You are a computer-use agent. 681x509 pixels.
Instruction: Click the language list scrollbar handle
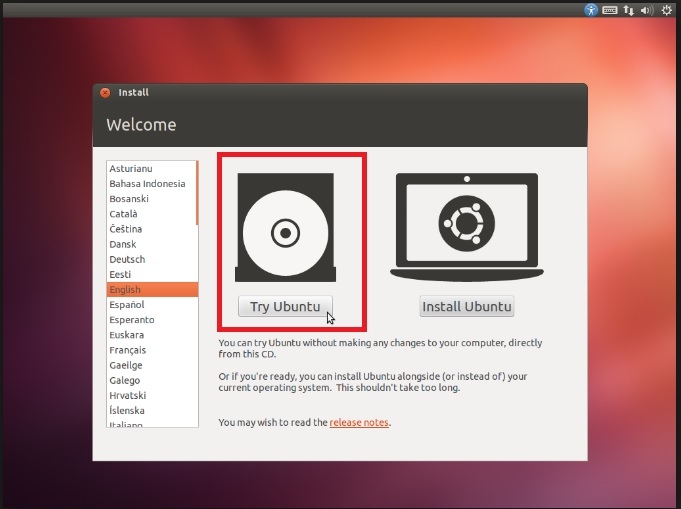click(x=197, y=193)
